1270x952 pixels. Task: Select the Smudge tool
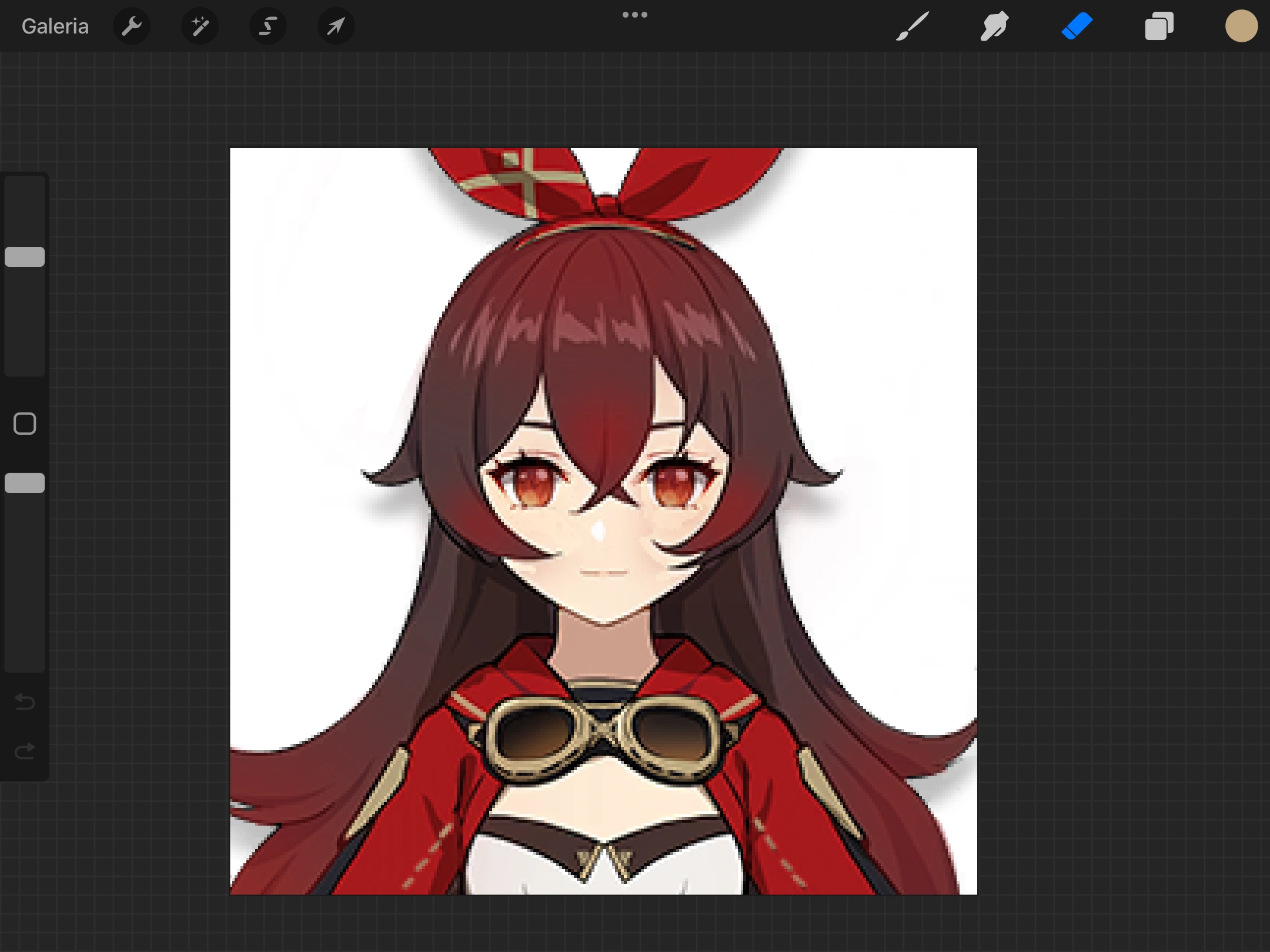[x=994, y=26]
